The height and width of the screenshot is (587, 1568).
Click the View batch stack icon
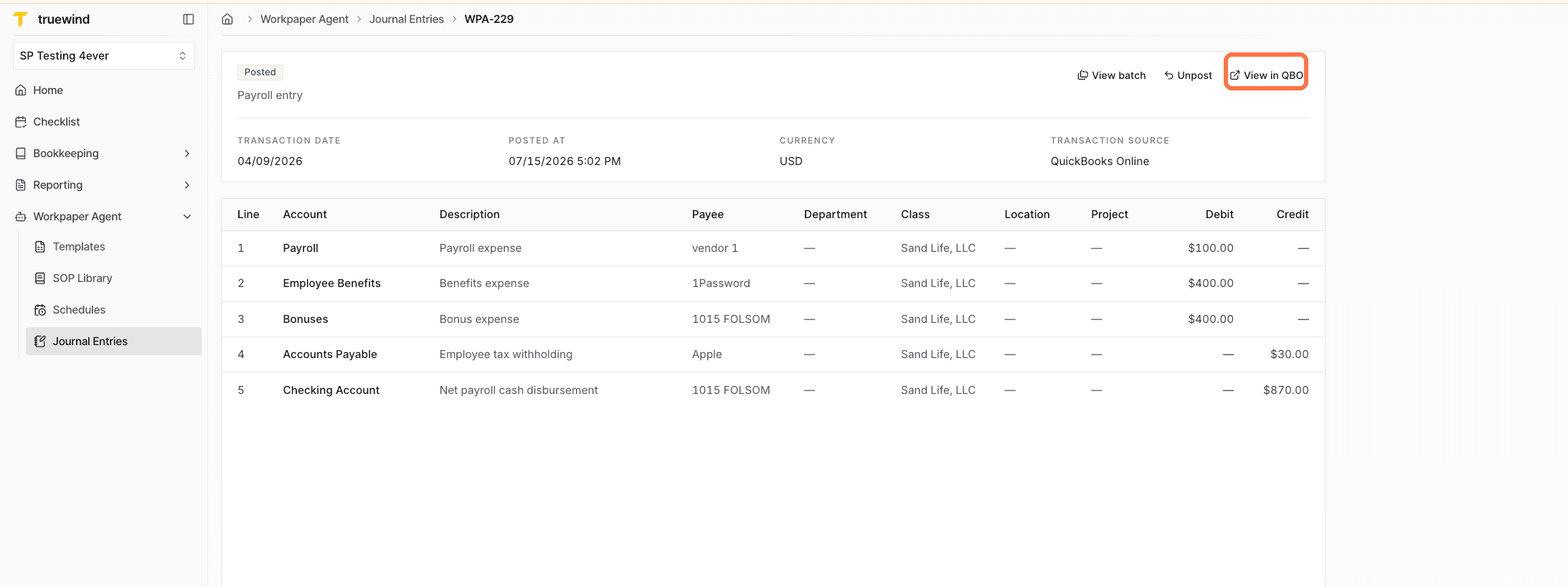(x=1082, y=75)
